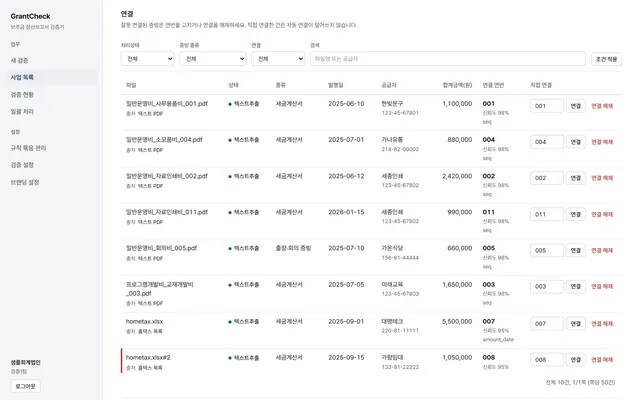
Task: Click supplier name 대명테크
Action: (392, 321)
